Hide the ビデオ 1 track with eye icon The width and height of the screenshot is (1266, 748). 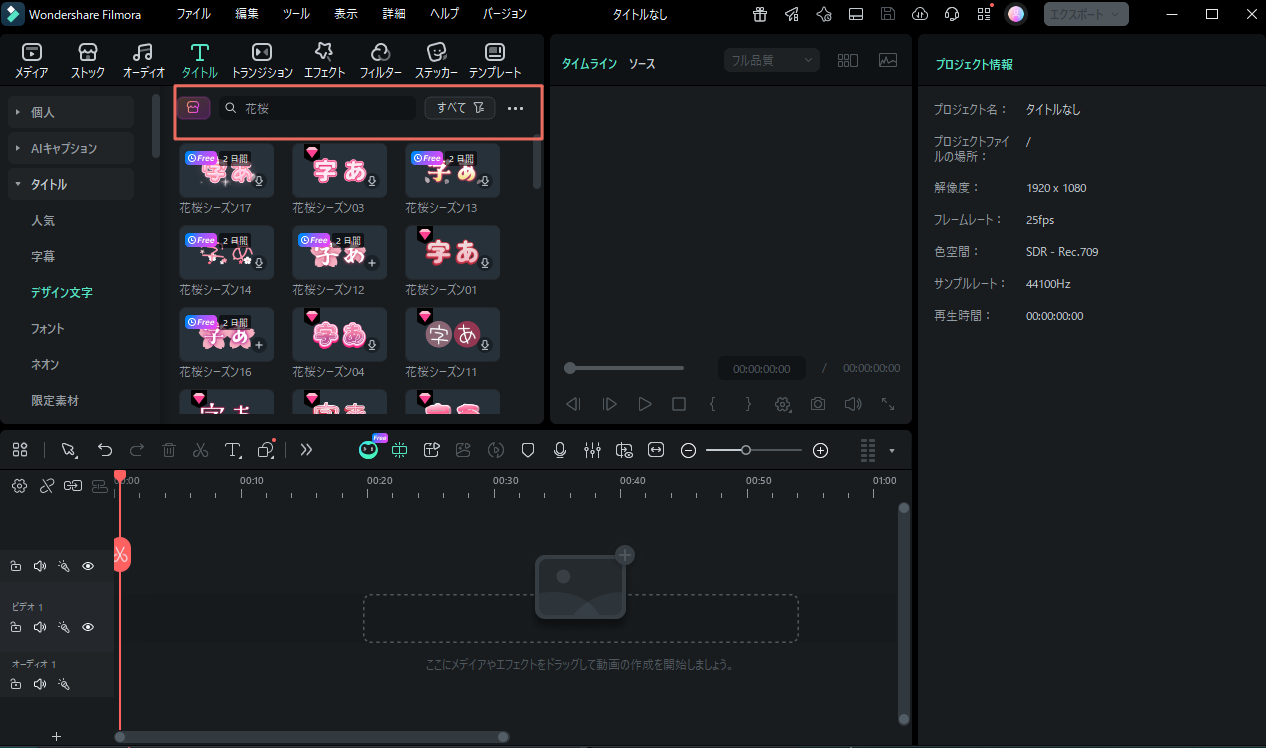click(88, 627)
